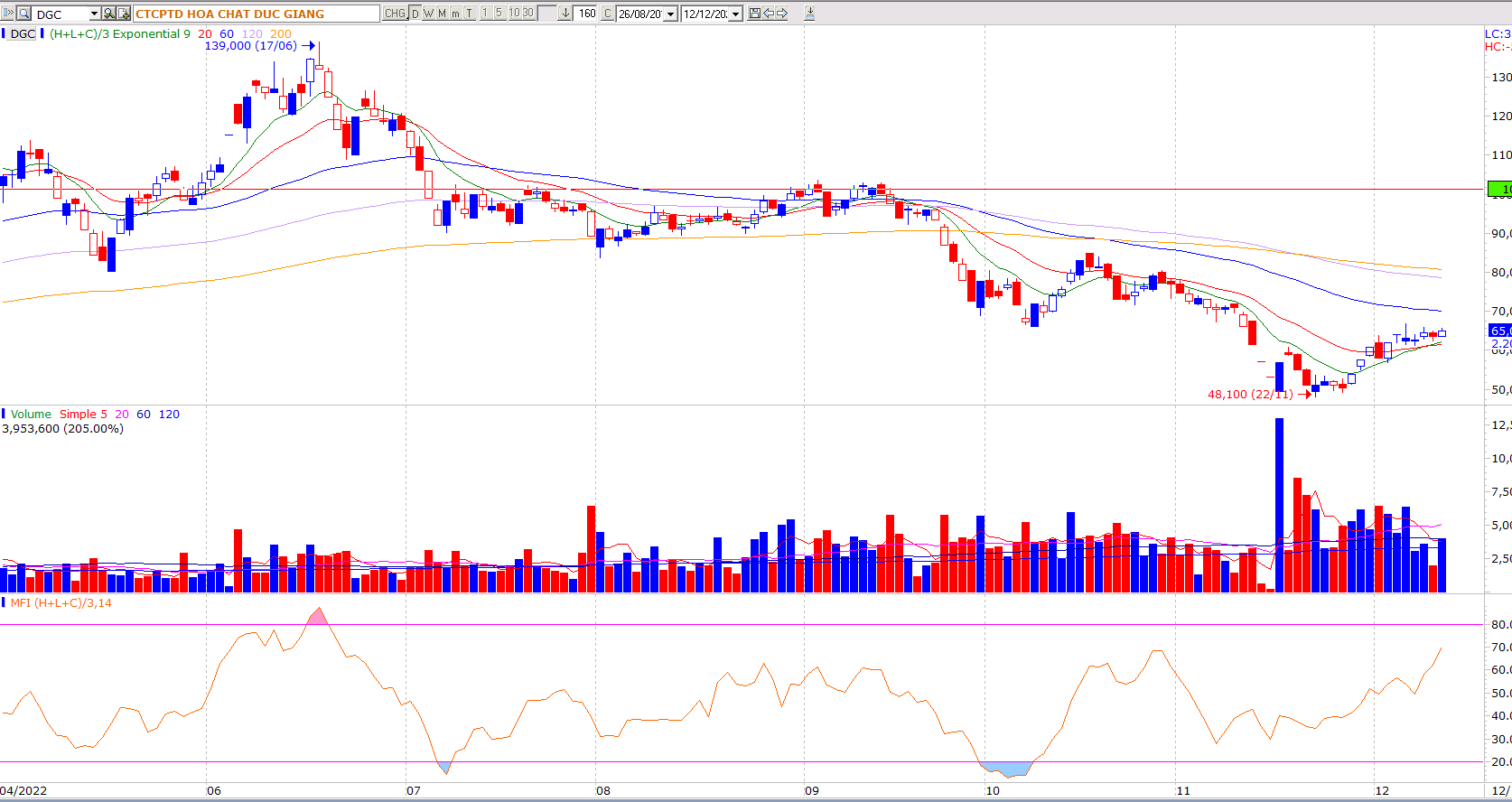Click the down arrow beside bar count
The height and width of the screenshot is (802, 1512).
(565, 14)
